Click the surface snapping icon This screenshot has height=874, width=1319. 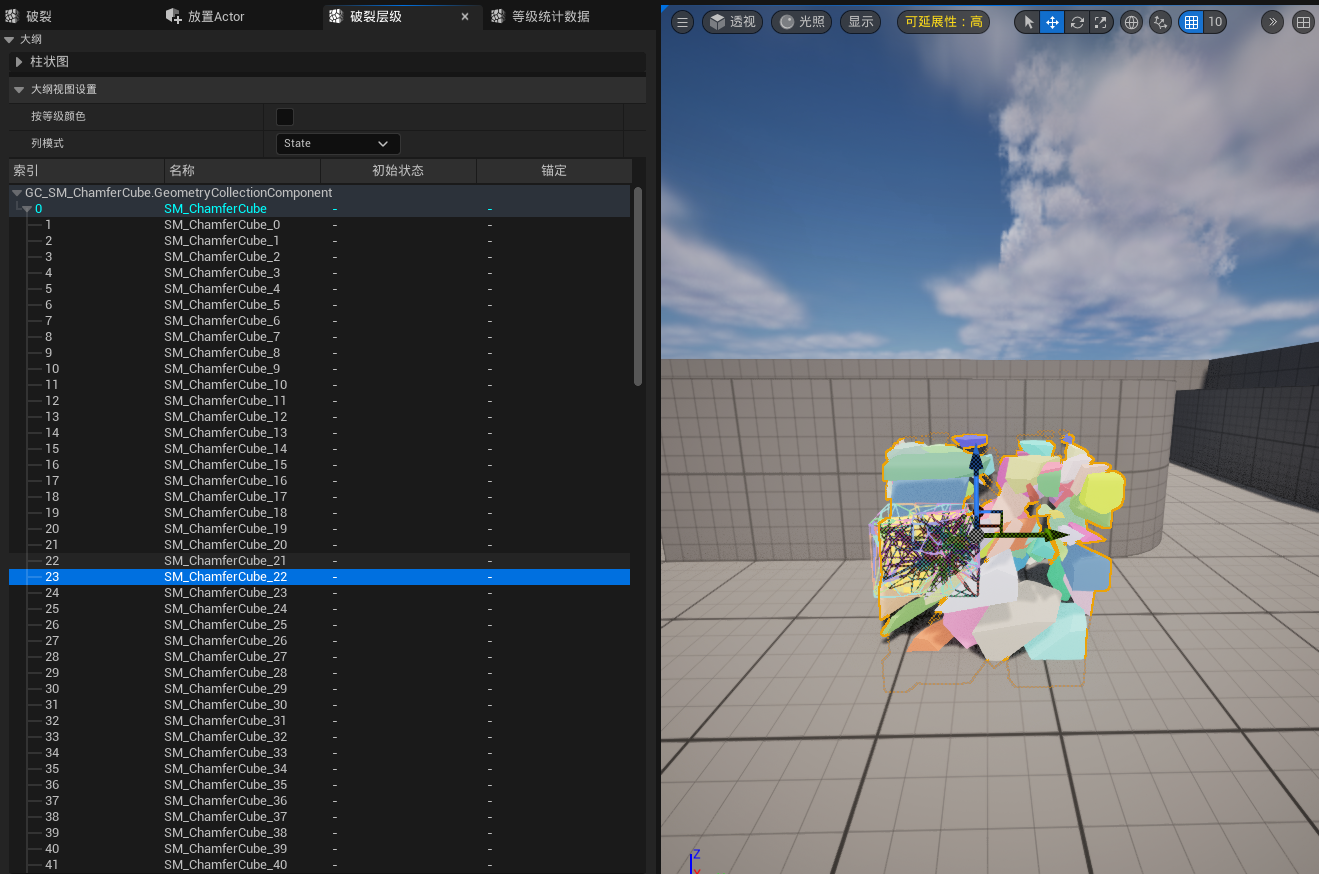pyautogui.click(x=1160, y=22)
